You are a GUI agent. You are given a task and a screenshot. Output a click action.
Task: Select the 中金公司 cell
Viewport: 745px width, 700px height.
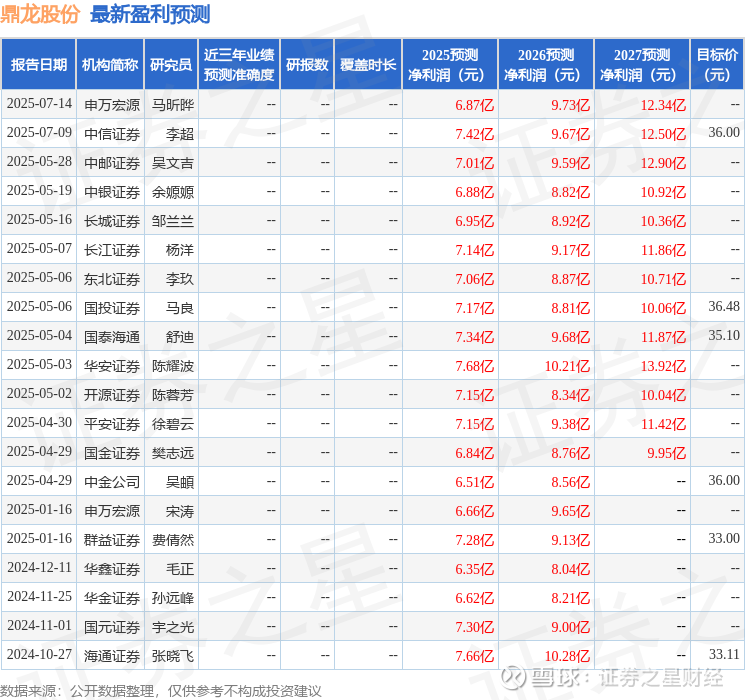112,482
